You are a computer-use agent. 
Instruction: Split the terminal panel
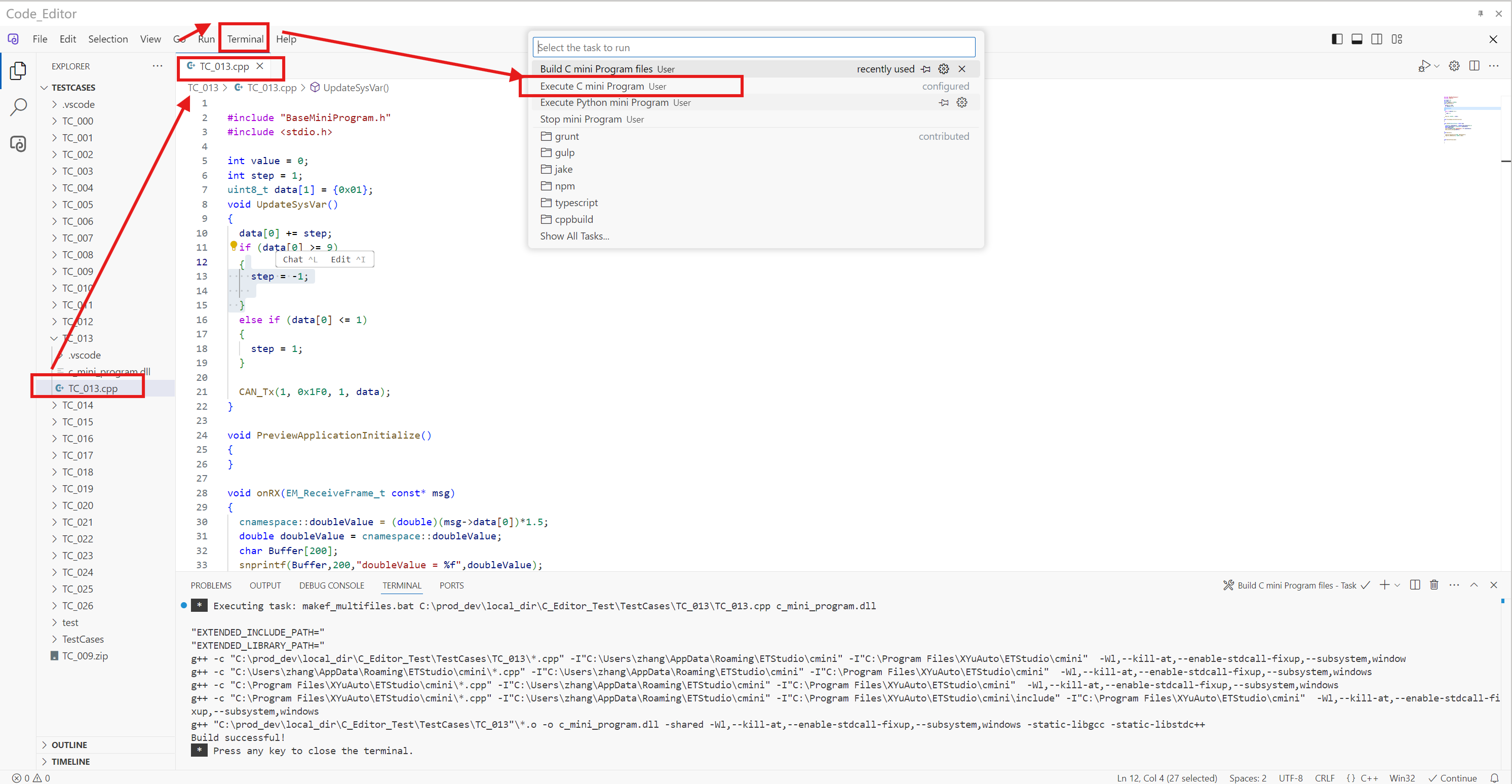click(1415, 585)
